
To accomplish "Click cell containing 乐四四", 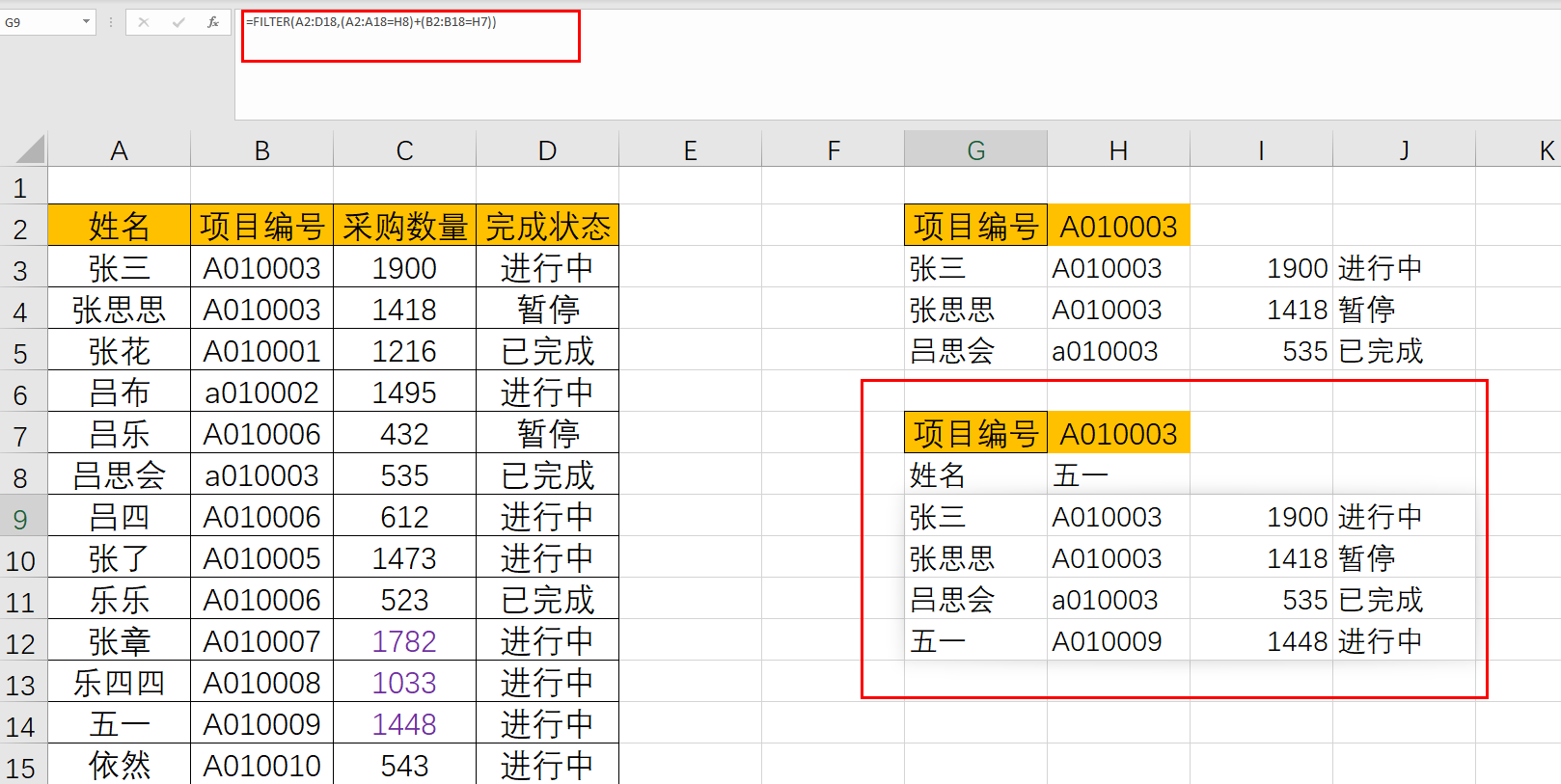I will (119, 683).
